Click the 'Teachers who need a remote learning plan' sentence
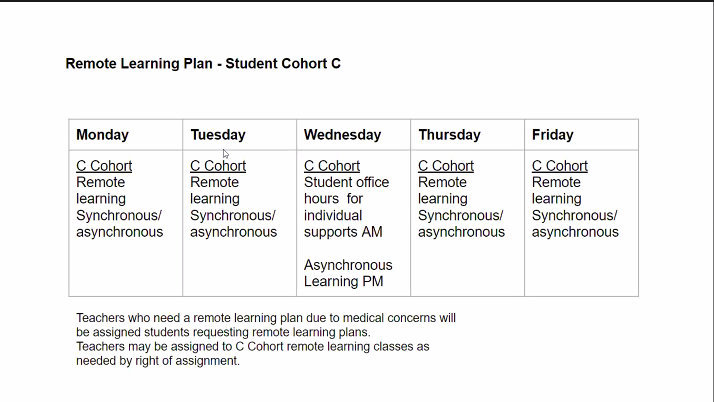This screenshot has width=714, height=402. pos(266,325)
